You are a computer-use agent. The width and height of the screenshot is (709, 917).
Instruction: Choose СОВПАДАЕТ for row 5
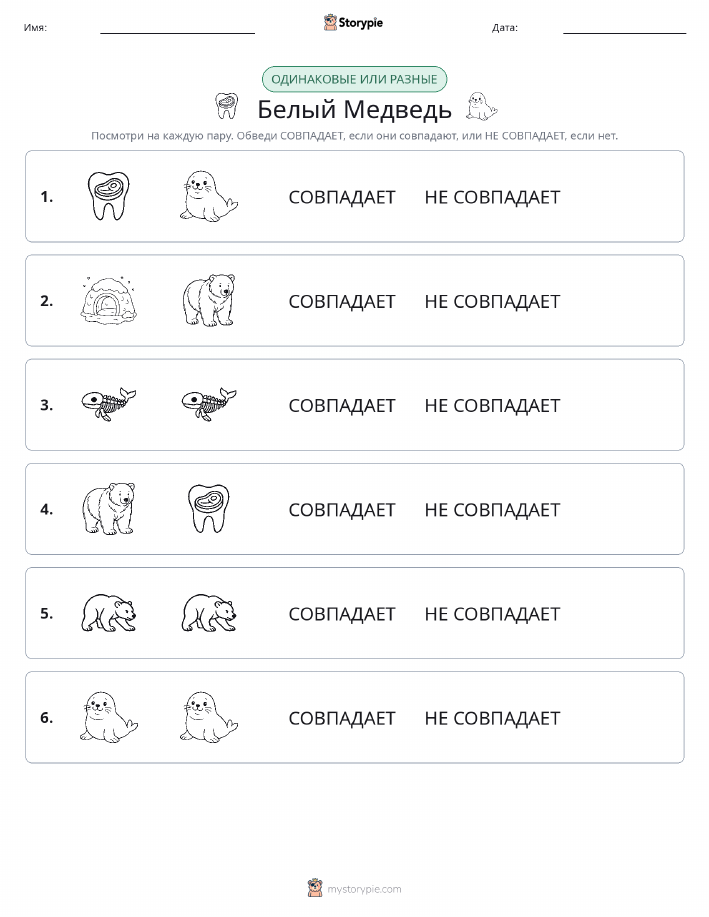342,613
